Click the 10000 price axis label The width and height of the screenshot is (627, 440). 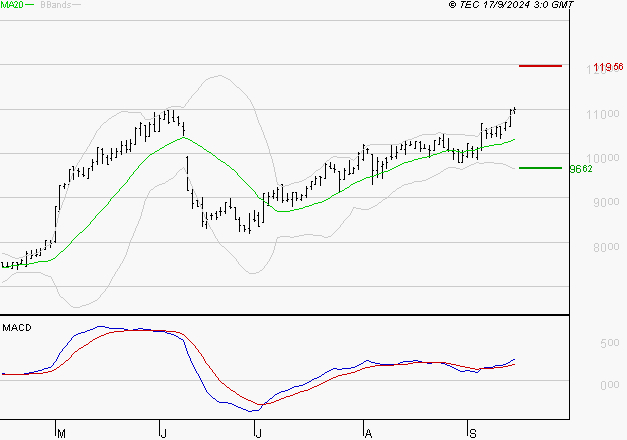(603, 158)
